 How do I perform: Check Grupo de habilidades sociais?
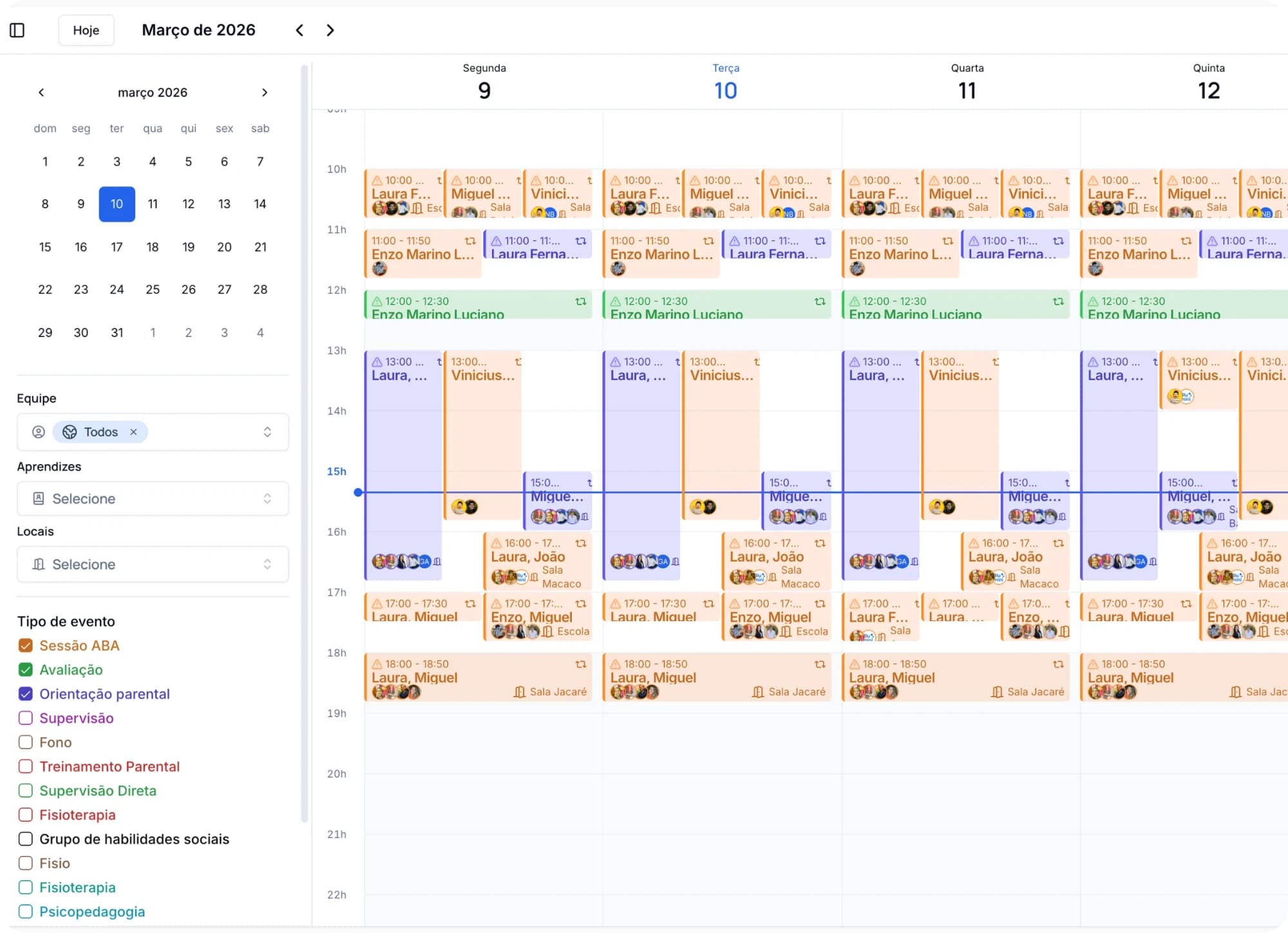coord(26,839)
